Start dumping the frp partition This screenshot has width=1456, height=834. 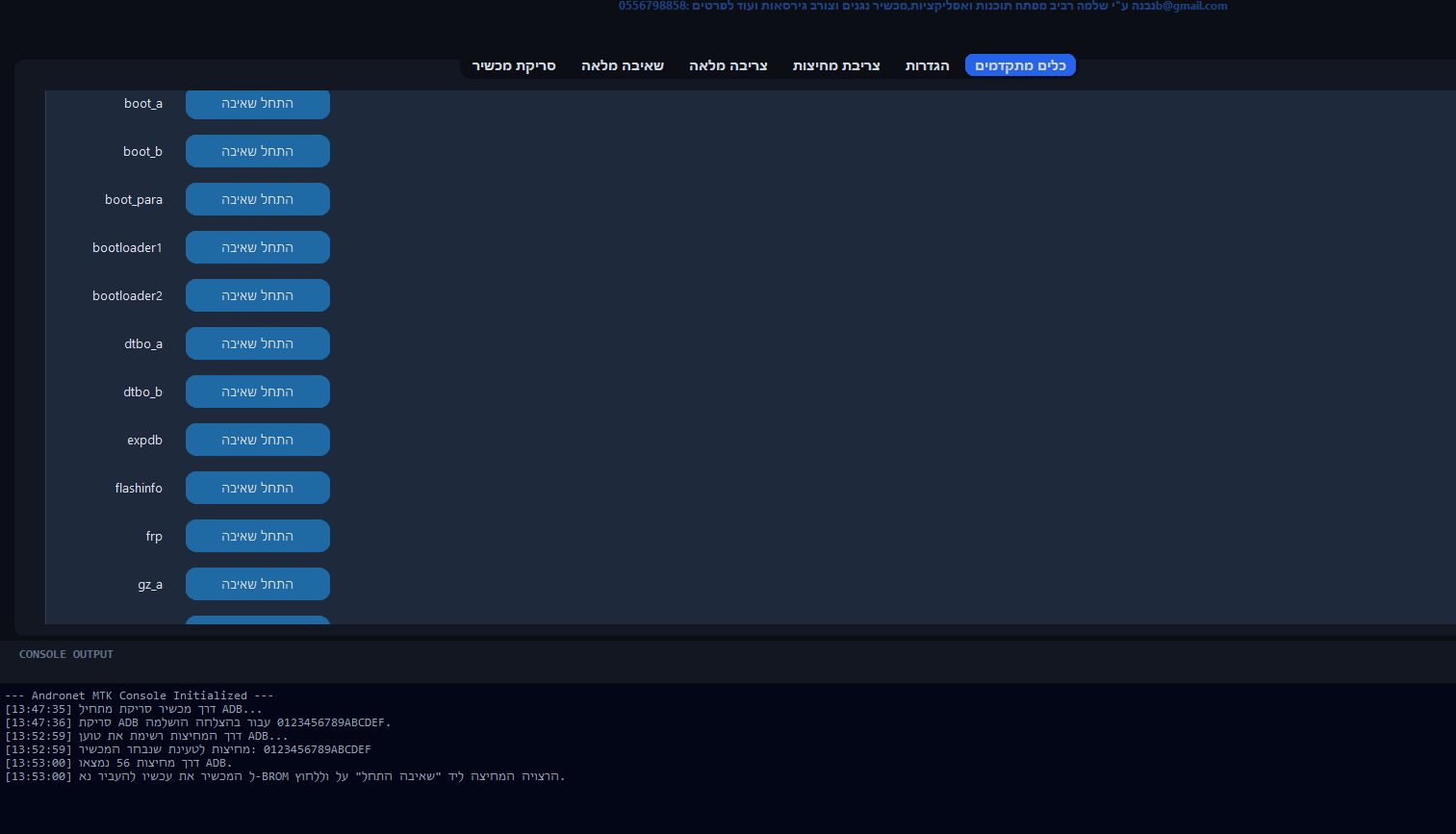click(x=257, y=536)
